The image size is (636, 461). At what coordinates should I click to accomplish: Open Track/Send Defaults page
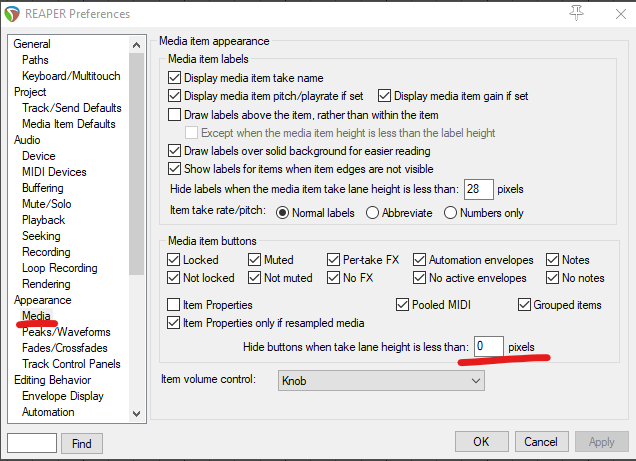pos(72,108)
